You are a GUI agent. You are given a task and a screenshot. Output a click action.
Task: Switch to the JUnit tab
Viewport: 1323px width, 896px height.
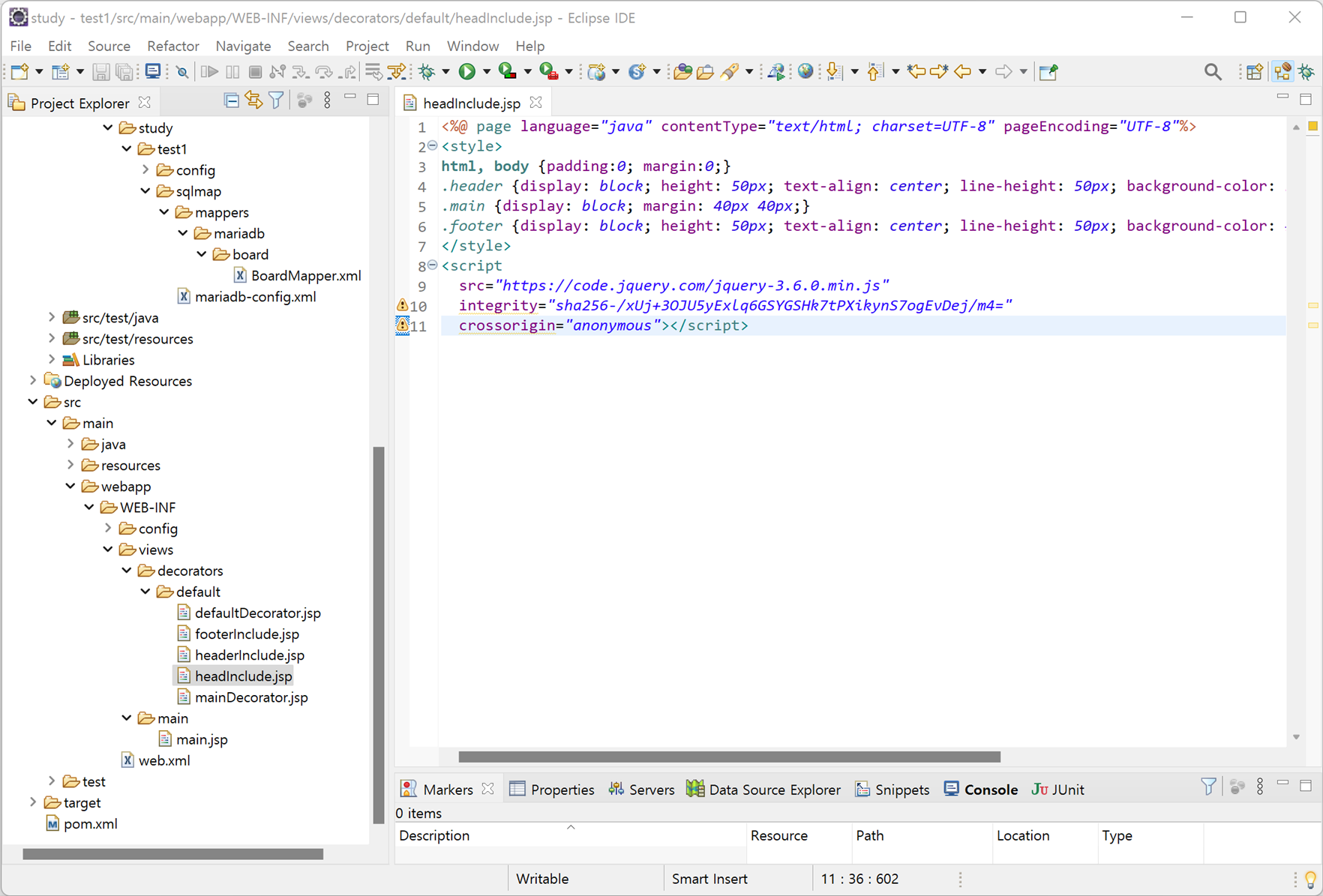(1057, 789)
